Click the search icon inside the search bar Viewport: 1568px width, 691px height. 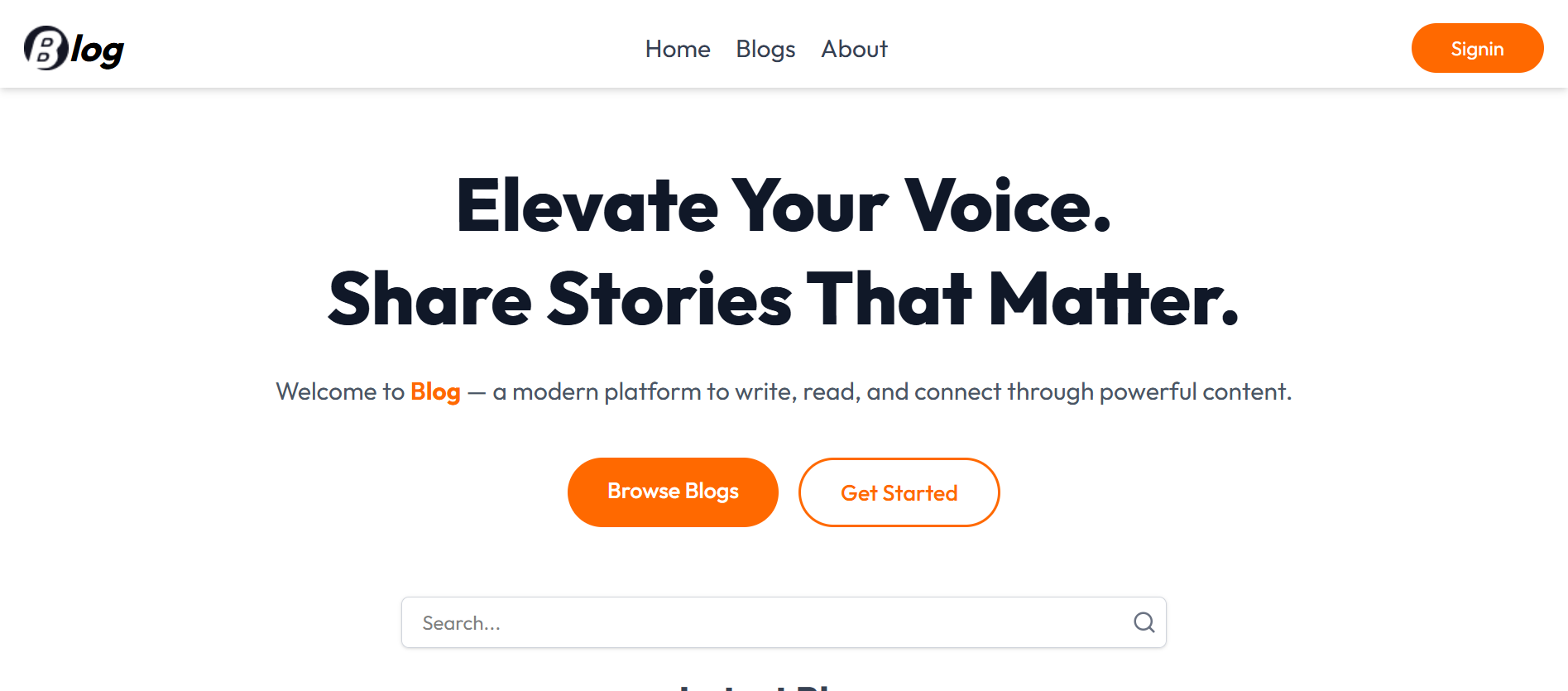click(x=1144, y=621)
